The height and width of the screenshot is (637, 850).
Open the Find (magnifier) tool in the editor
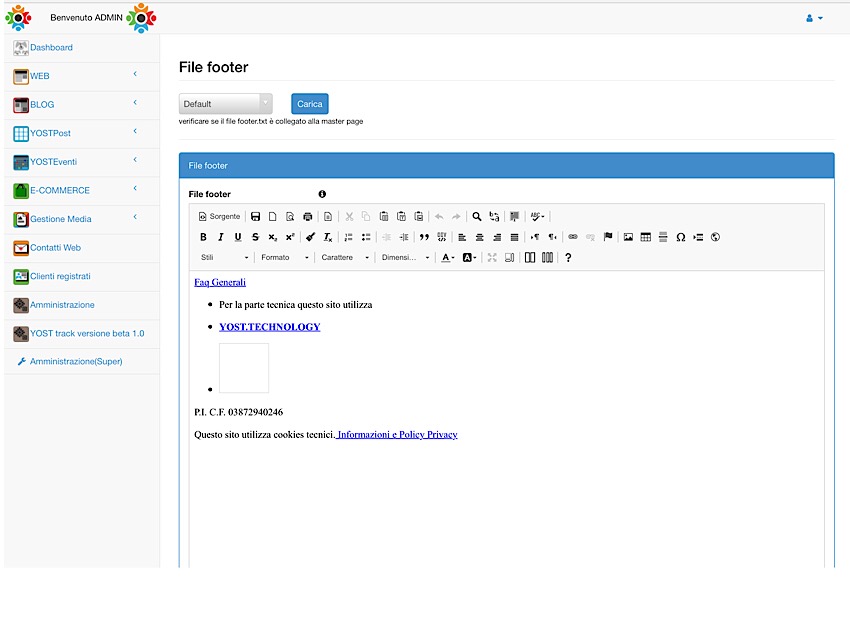pyautogui.click(x=476, y=216)
